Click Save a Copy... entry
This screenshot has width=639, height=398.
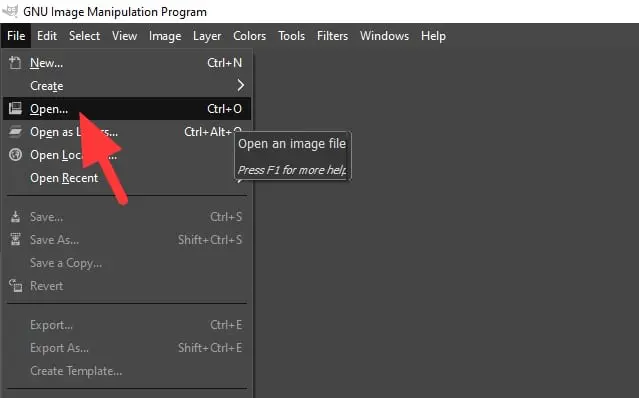tap(127, 263)
